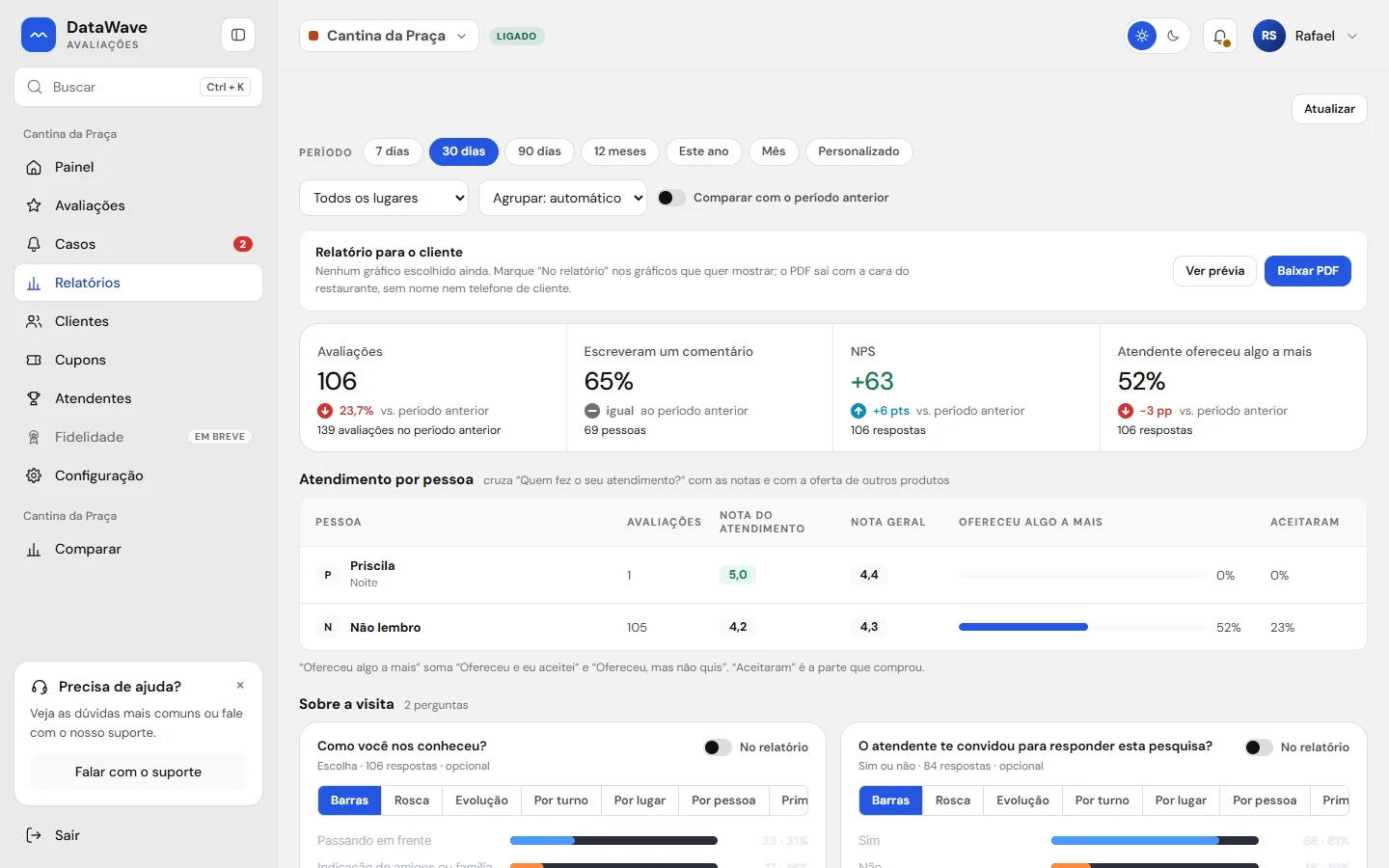Open Todos os lugares dropdown
The height and width of the screenshot is (868, 1389).
pyautogui.click(x=385, y=198)
